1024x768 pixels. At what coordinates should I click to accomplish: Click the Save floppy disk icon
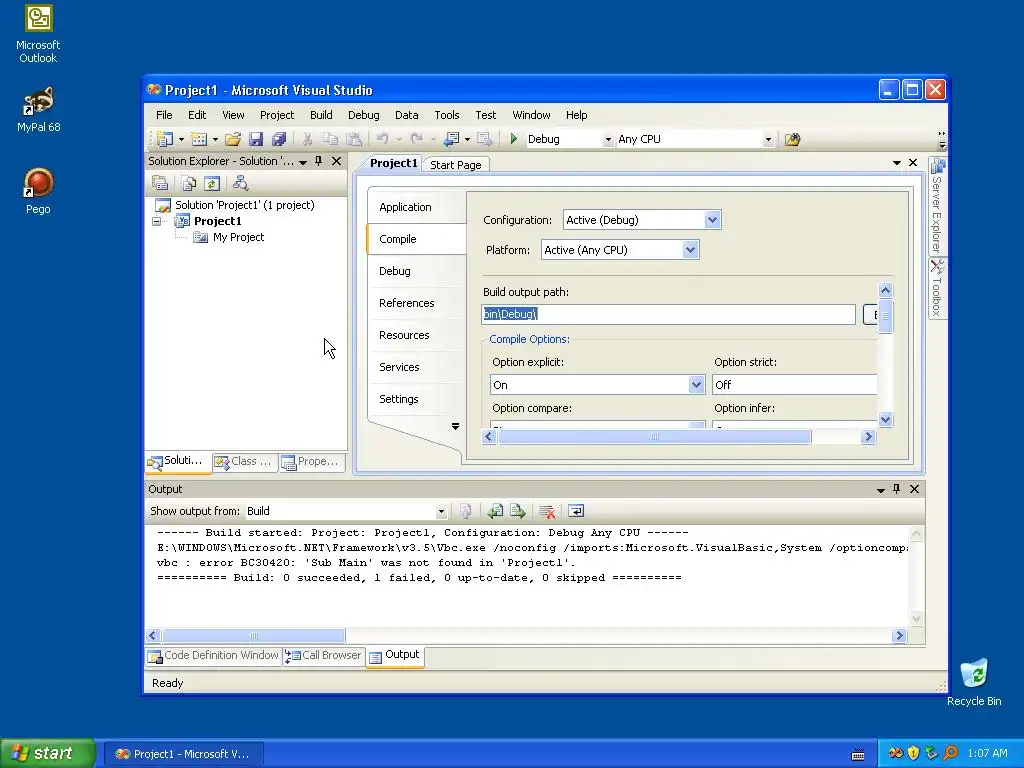(256, 139)
